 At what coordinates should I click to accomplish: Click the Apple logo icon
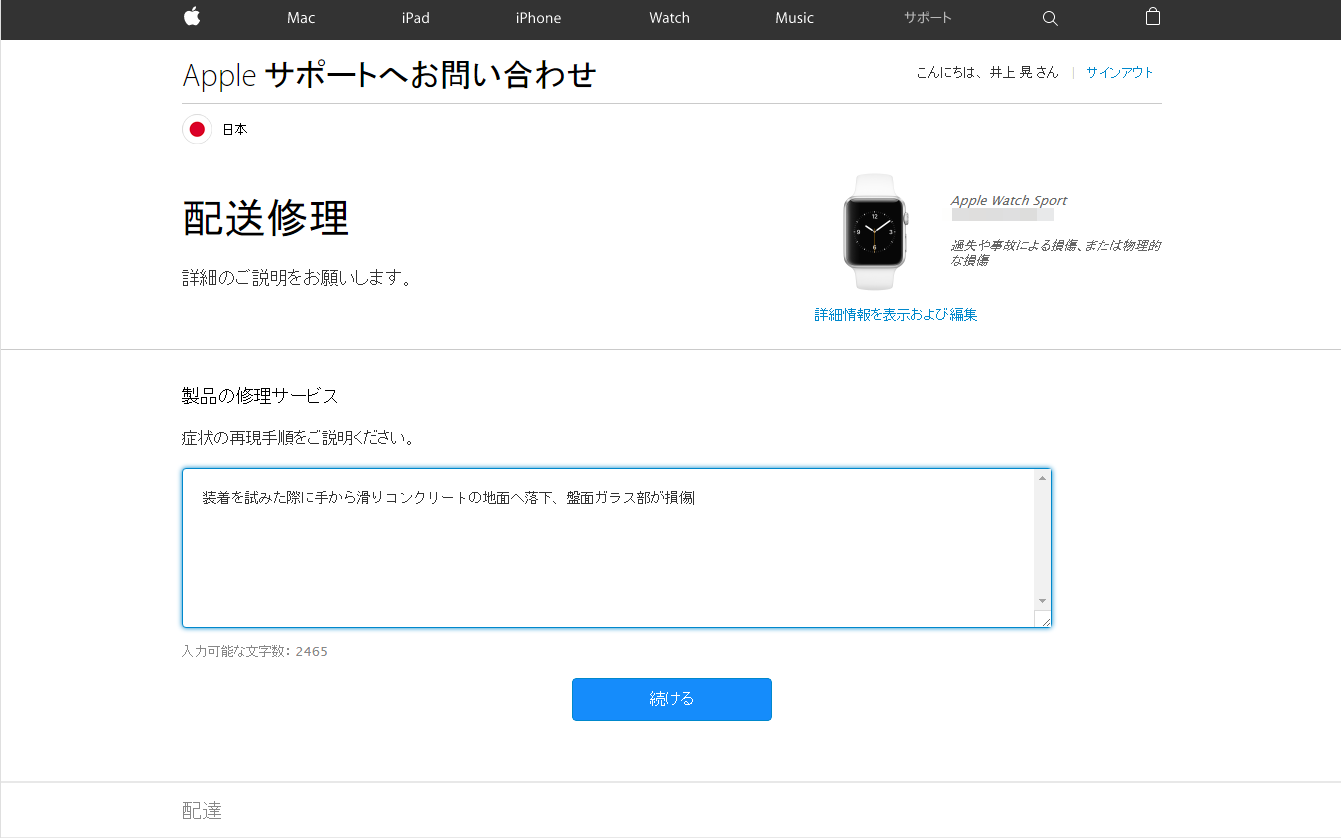(x=192, y=17)
